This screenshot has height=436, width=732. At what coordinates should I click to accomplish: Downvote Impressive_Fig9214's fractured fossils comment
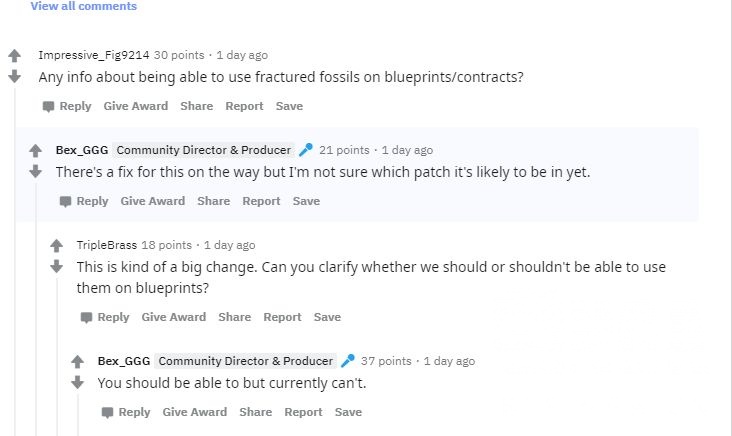(14, 76)
